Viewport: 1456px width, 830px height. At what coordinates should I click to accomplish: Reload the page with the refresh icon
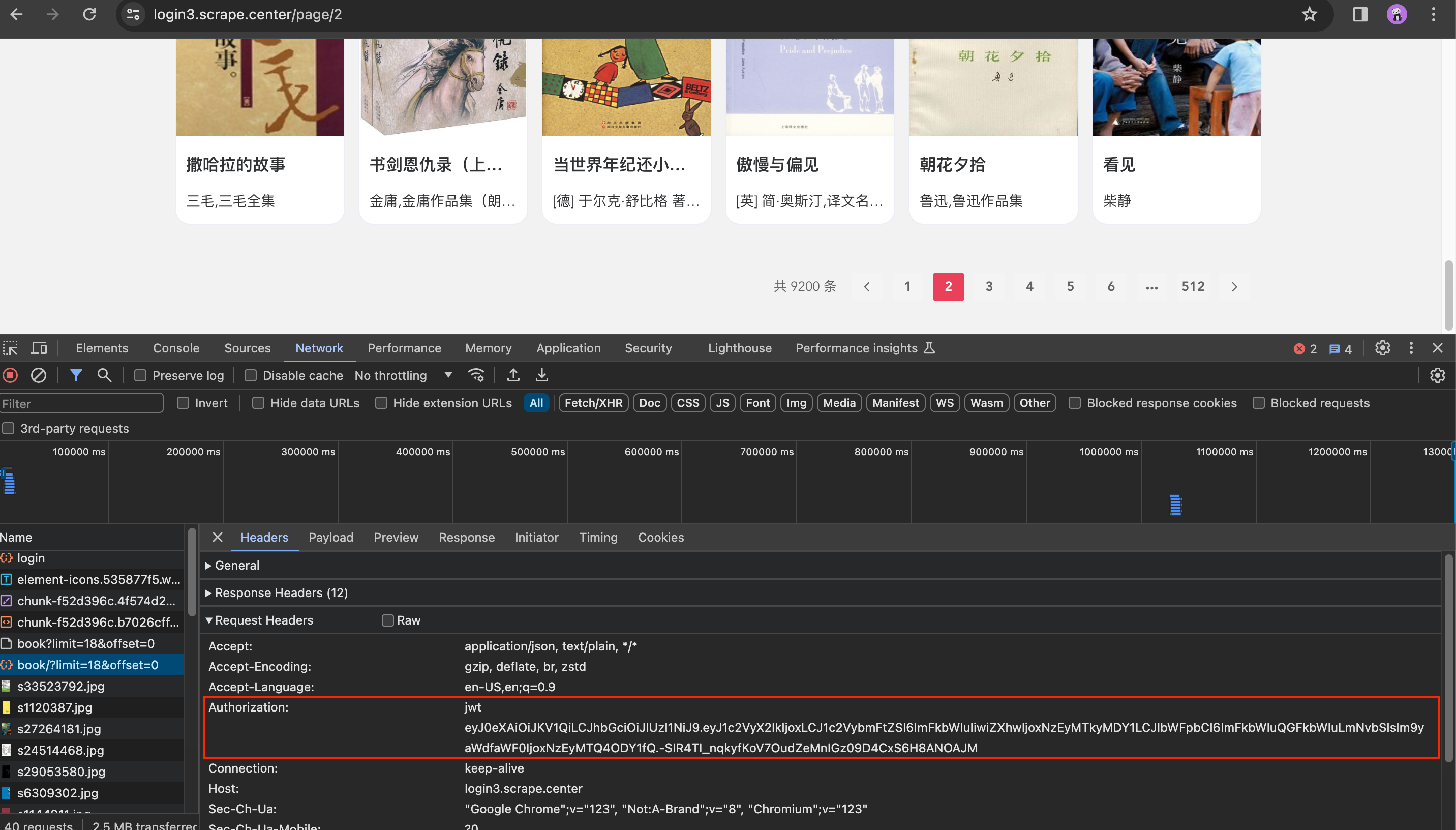coord(89,14)
